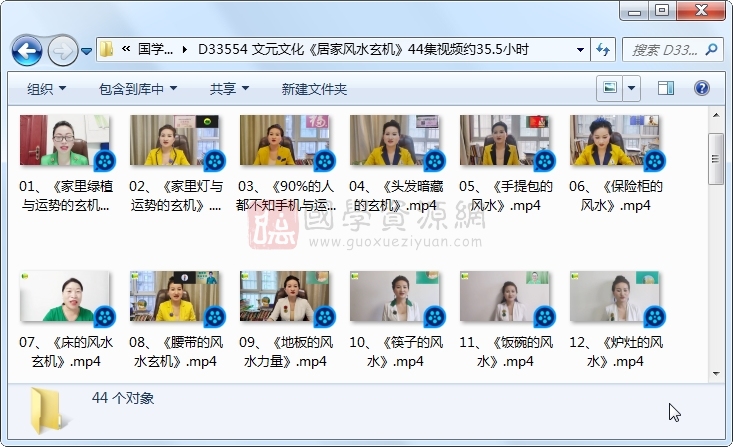Select the D33554 文元文化 breadcrumb folder
Viewport: 733px width, 447px height.
click(x=363, y=49)
